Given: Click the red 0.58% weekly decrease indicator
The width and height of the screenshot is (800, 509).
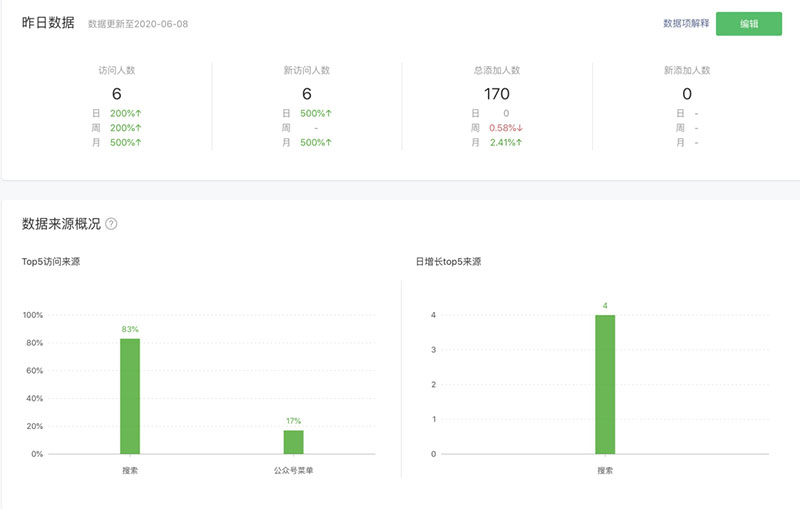Looking at the screenshot, I should (x=506, y=128).
